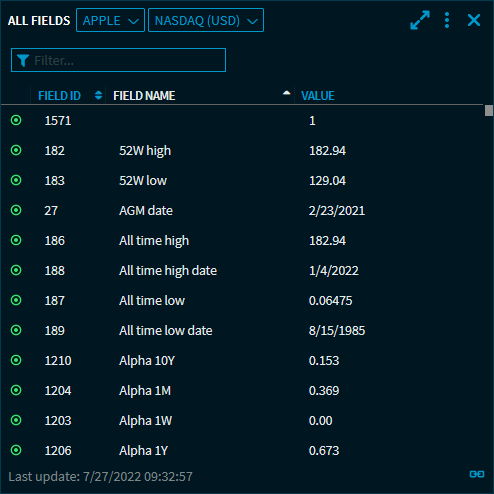The width and height of the screenshot is (494, 494).
Task: Select the Alpha 10Y row
Action: (x=242, y=360)
